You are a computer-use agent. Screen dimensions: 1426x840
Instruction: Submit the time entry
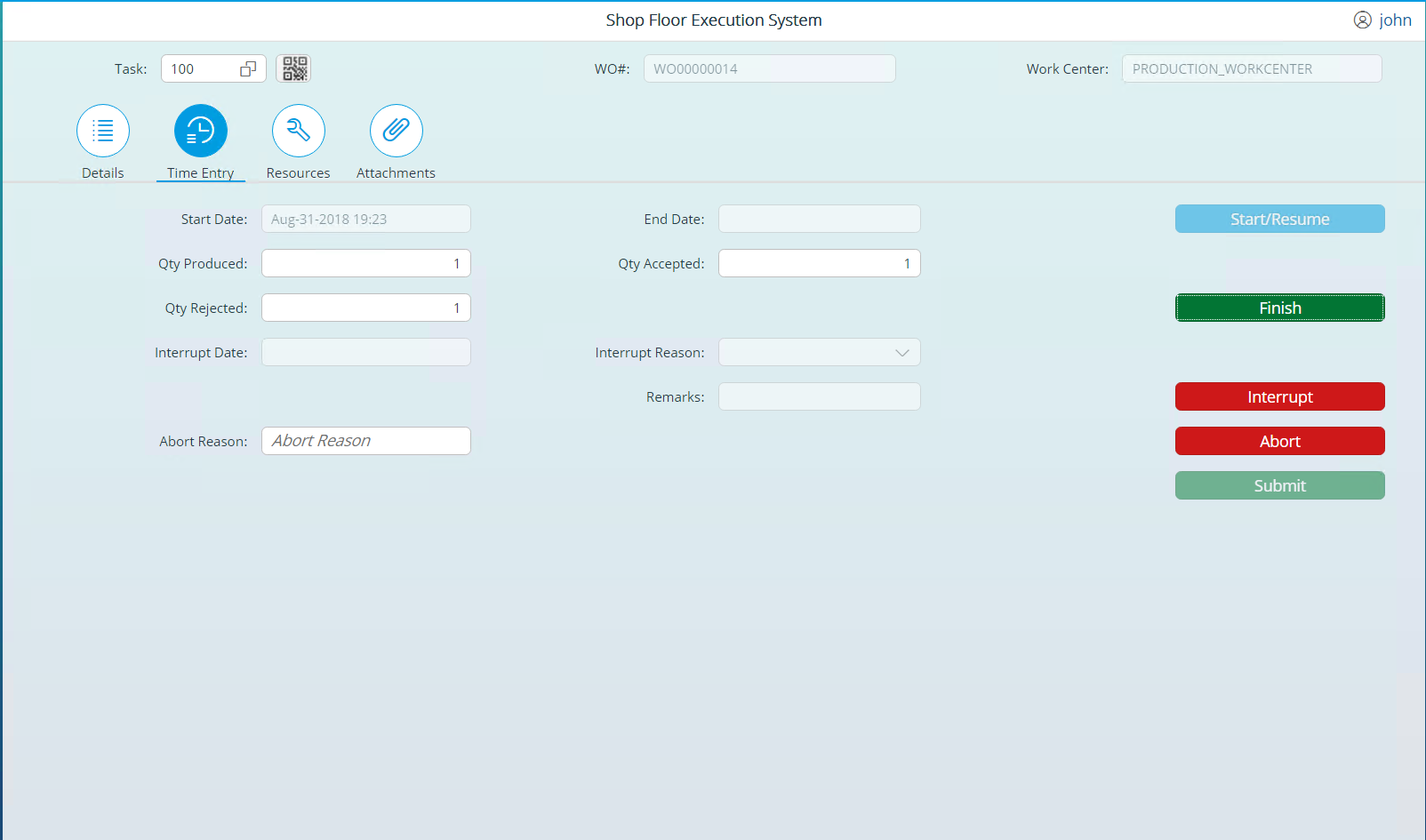tap(1279, 485)
